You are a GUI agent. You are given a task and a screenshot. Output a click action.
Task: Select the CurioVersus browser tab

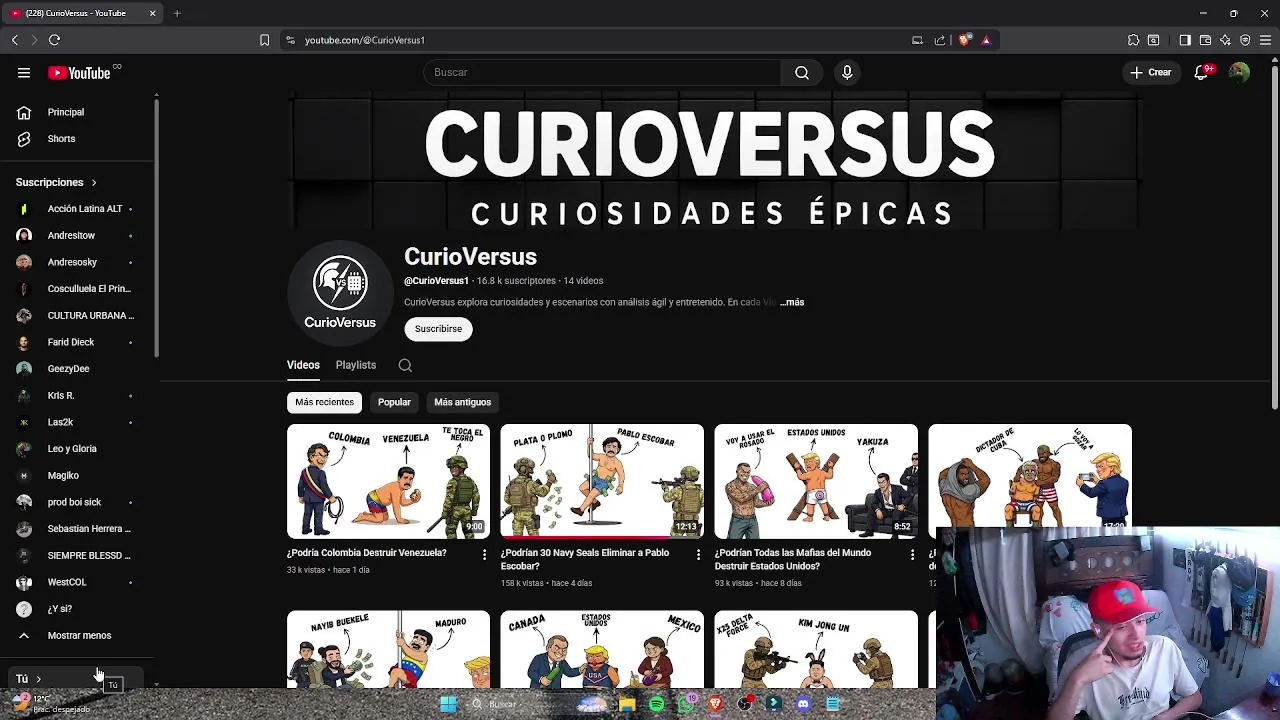point(82,13)
